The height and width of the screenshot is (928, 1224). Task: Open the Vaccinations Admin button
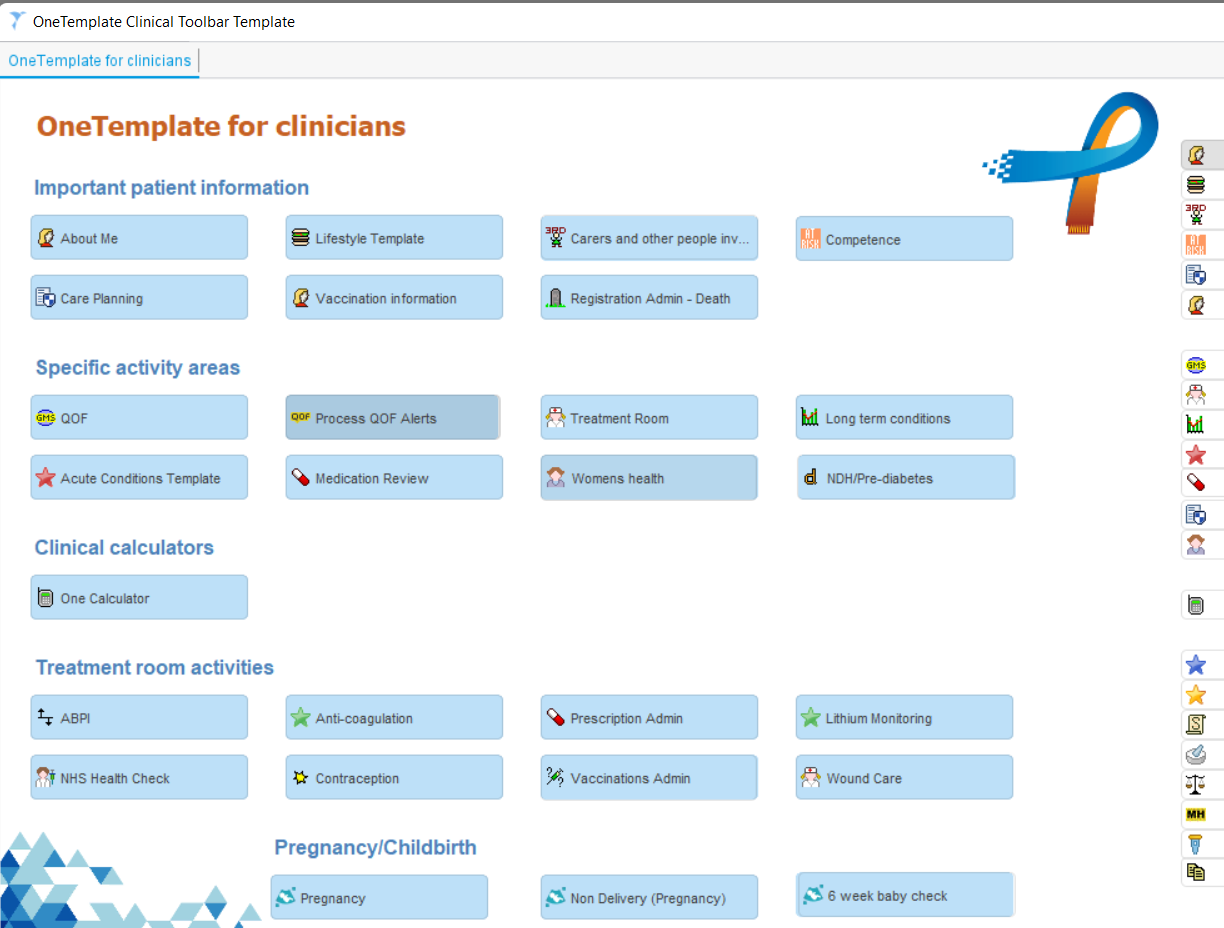[x=649, y=778]
